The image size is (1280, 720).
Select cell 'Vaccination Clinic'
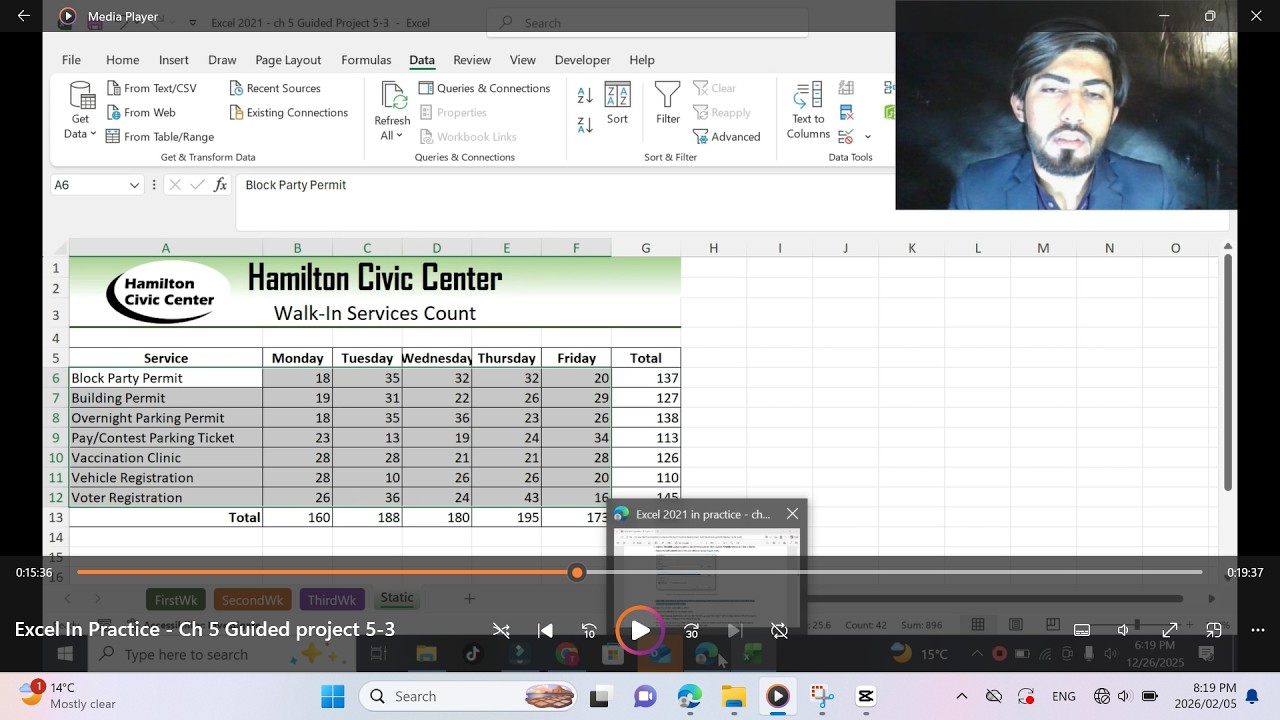pyautogui.click(x=166, y=458)
